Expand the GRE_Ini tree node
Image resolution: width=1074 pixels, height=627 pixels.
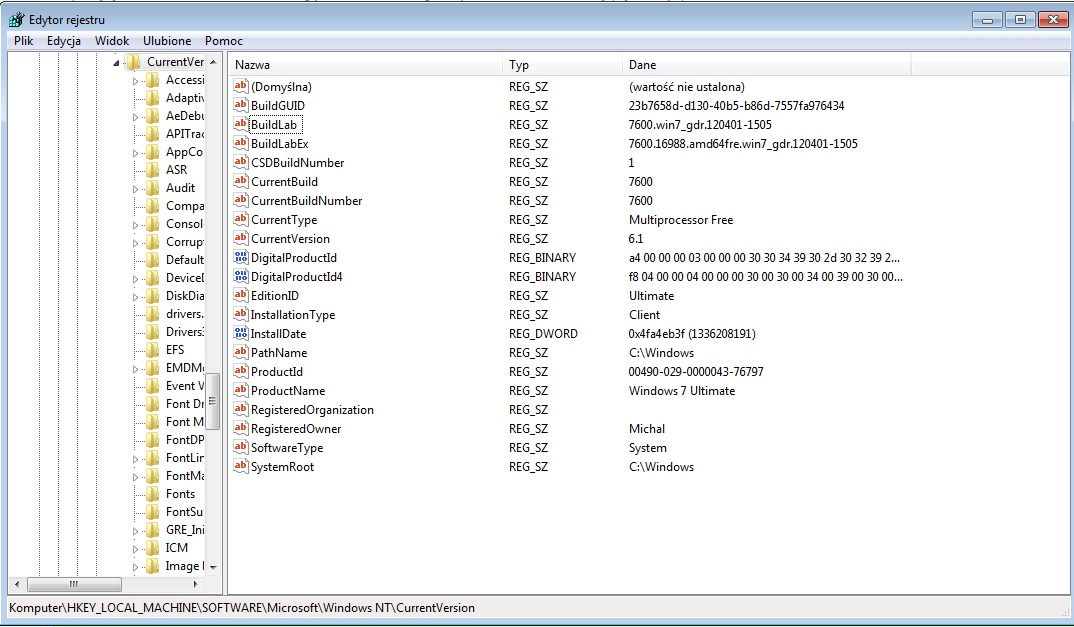(x=135, y=531)
